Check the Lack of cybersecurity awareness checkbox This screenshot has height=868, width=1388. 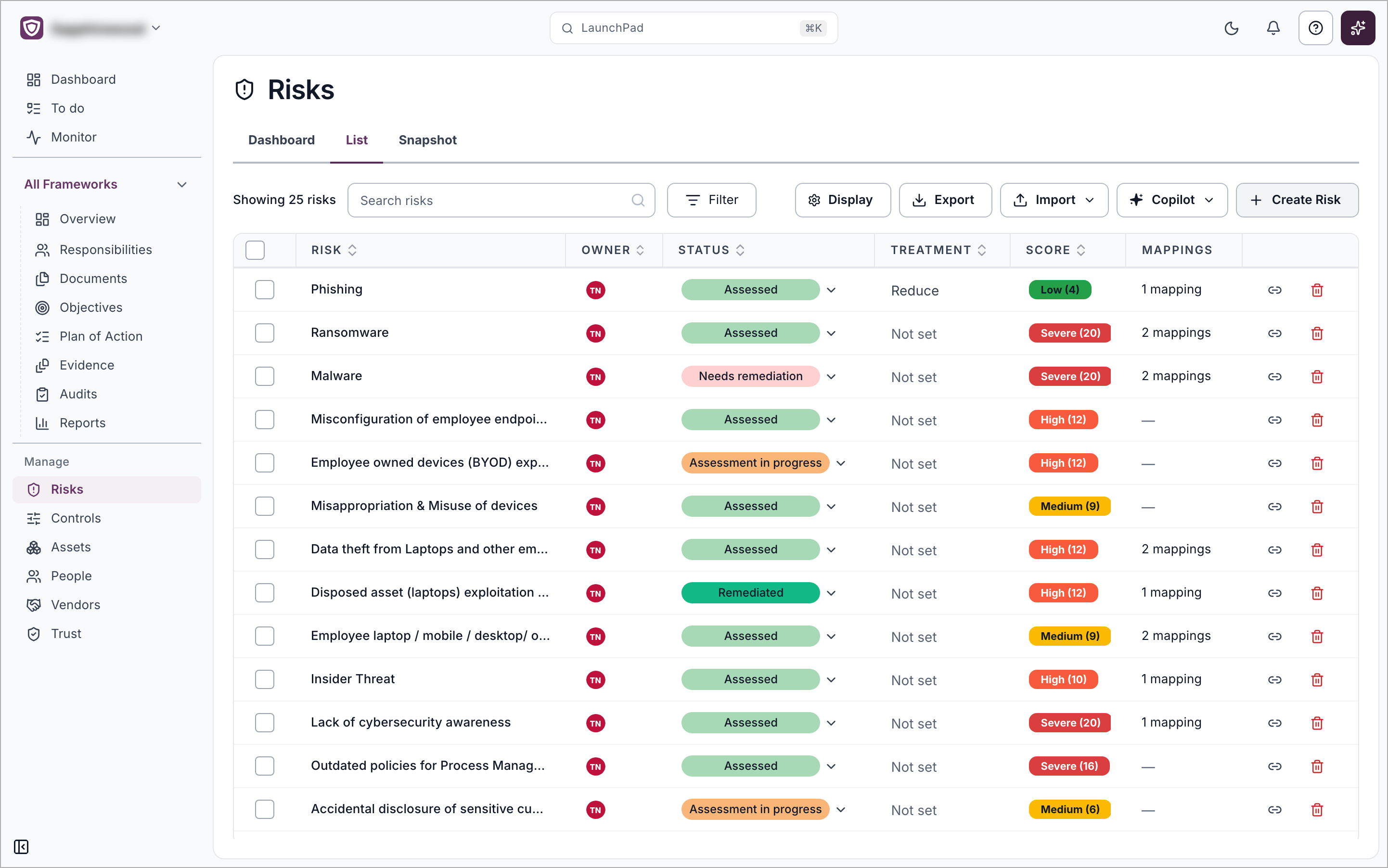[x=265, y=723]
